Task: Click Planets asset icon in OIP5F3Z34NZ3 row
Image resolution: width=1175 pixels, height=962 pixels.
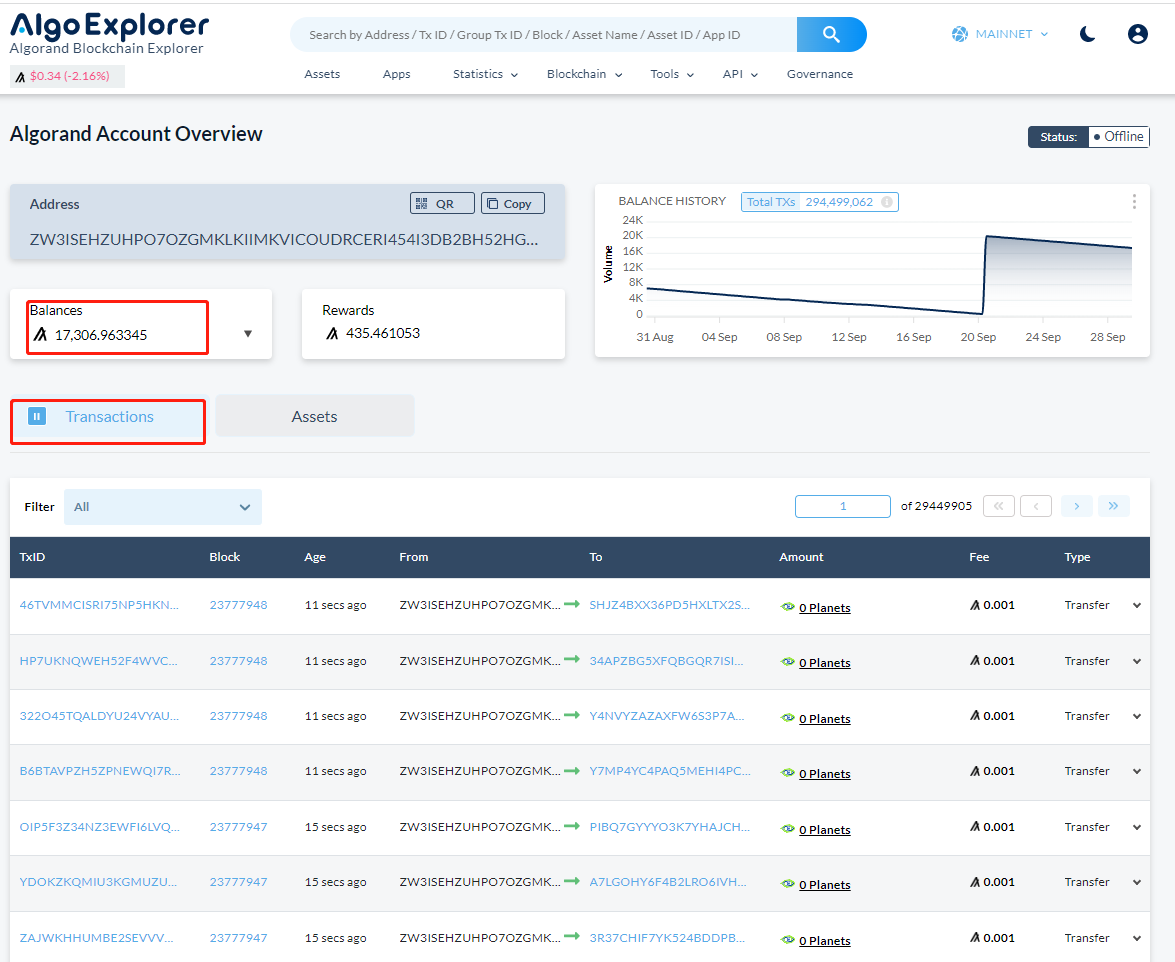Action: point(788,829)
